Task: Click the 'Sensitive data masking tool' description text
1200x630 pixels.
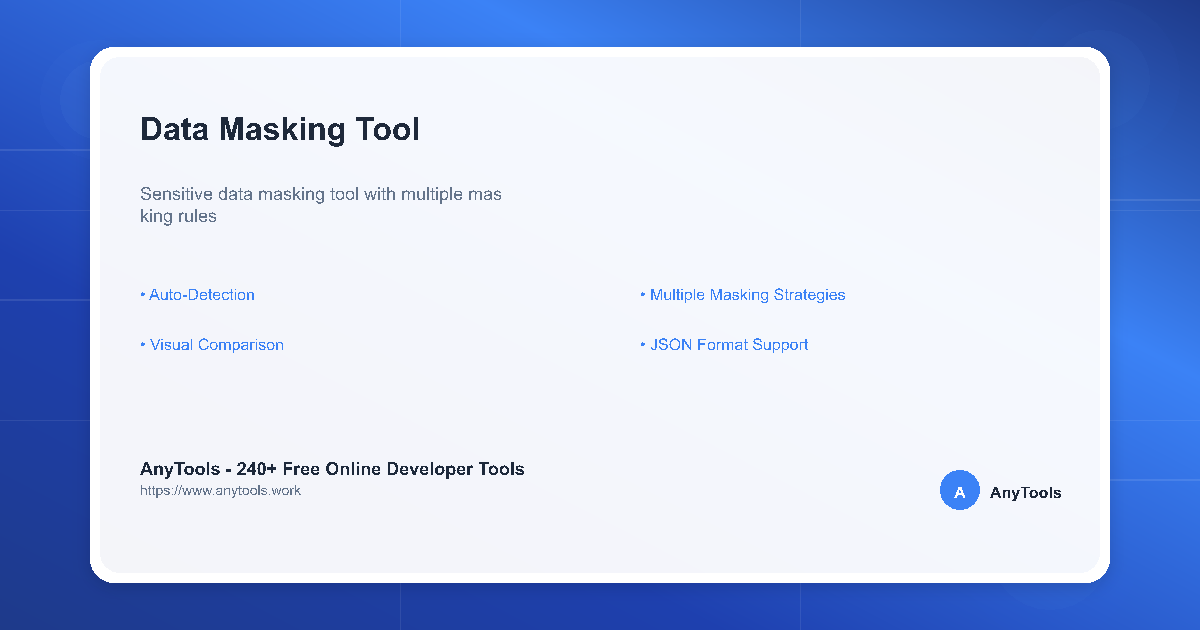Action: click(321, 204)
